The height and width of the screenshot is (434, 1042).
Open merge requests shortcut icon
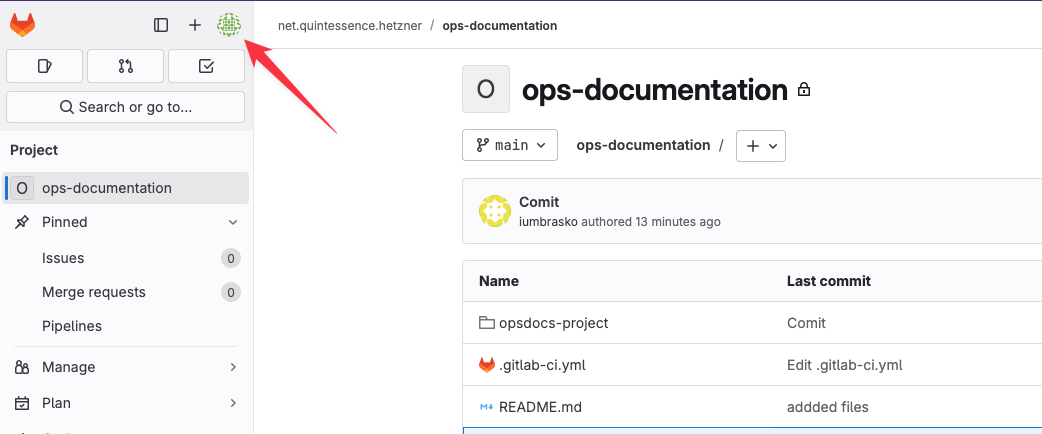click(x=125, y=66)
